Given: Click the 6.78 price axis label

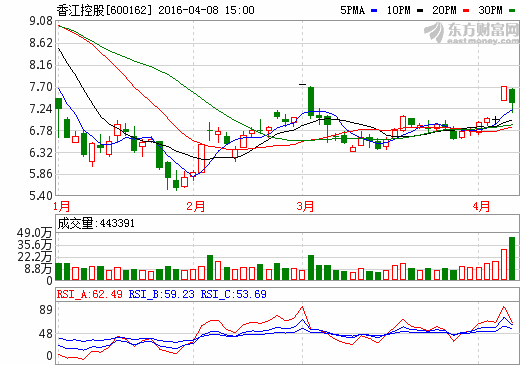Looking at the screenshot, I should [41, 131].
